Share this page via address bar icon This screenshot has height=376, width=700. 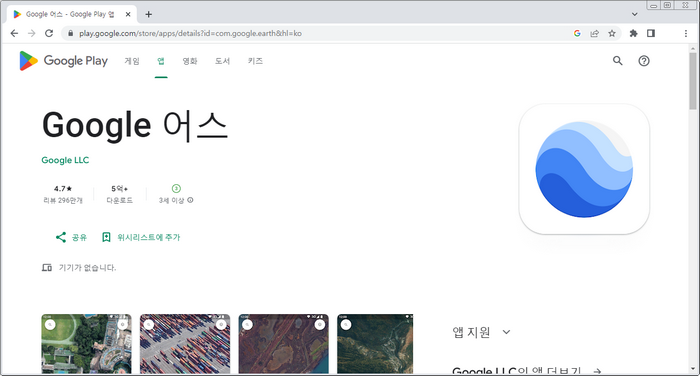595,33
